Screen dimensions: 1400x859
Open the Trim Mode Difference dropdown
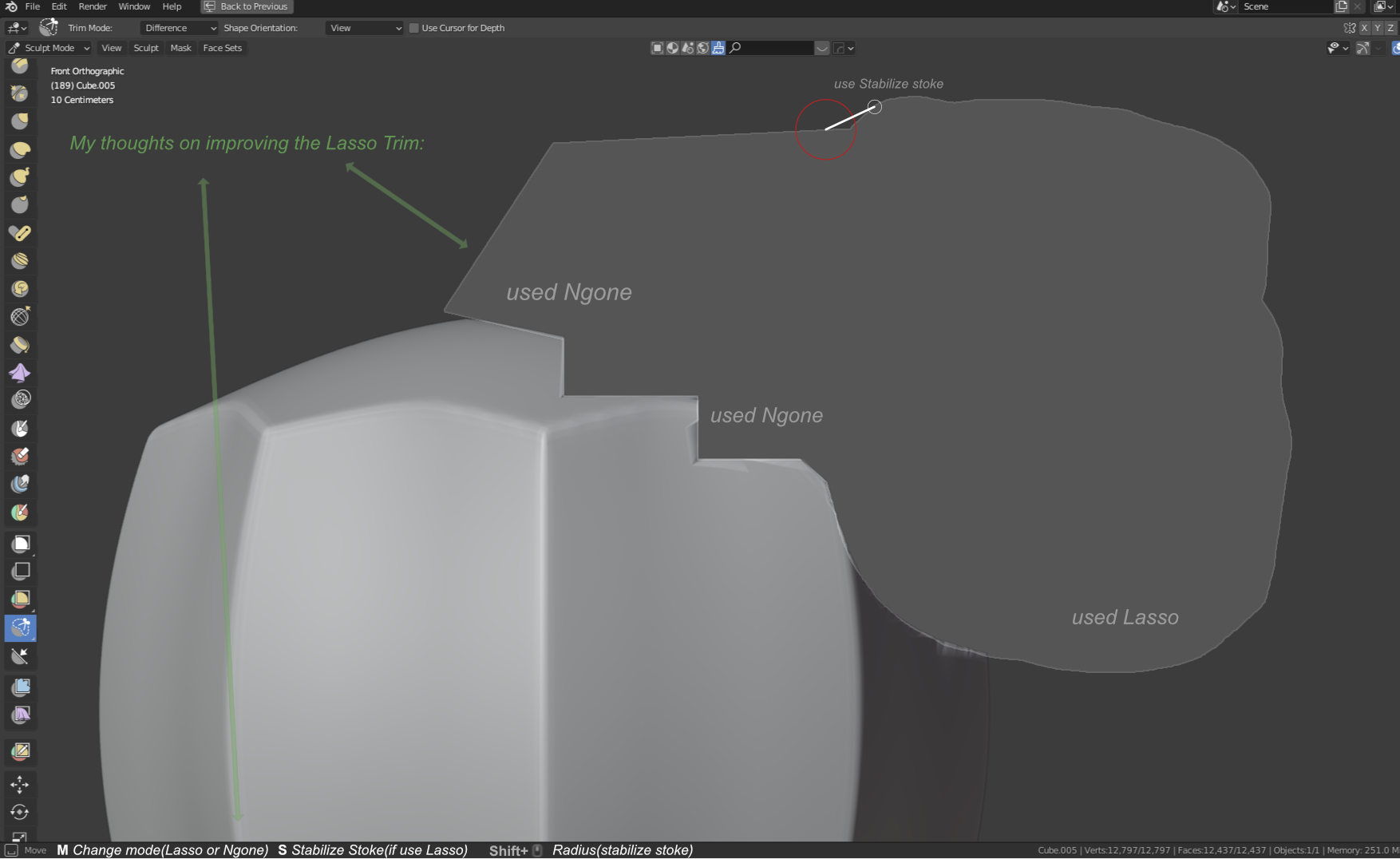click(179, 28)
